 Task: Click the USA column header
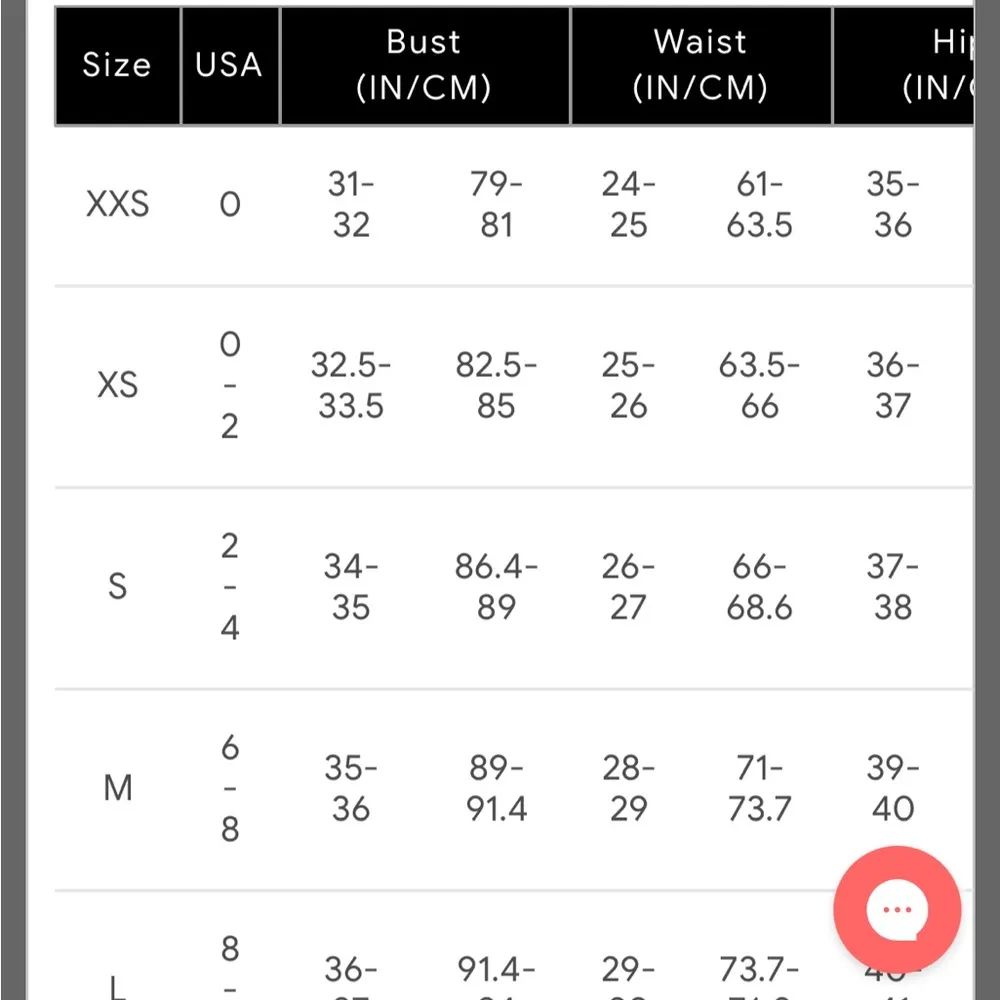(229, 65)
